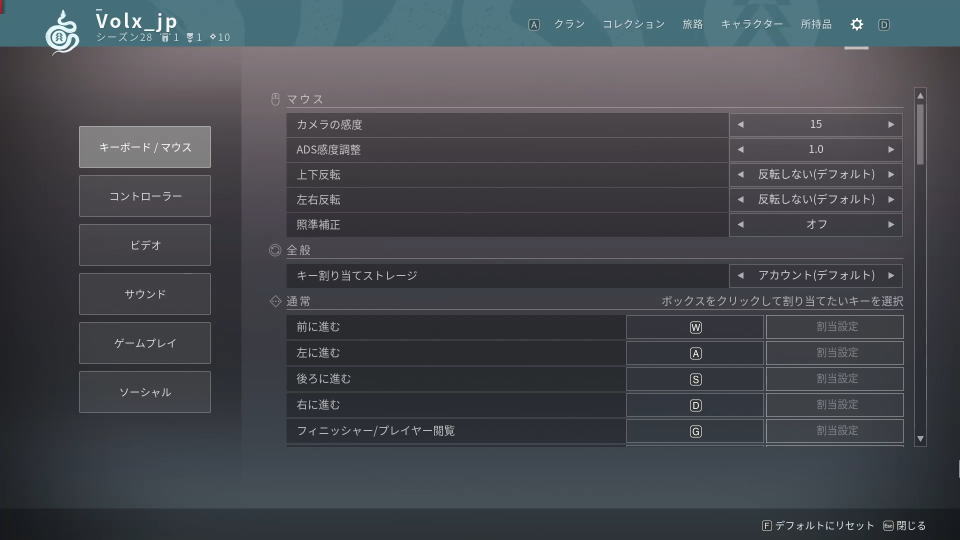Click left arrow for キー割り当てストレージ
The width and height of the screenshot is (960, 540).
pyautogui.click(x=741, y=276)
